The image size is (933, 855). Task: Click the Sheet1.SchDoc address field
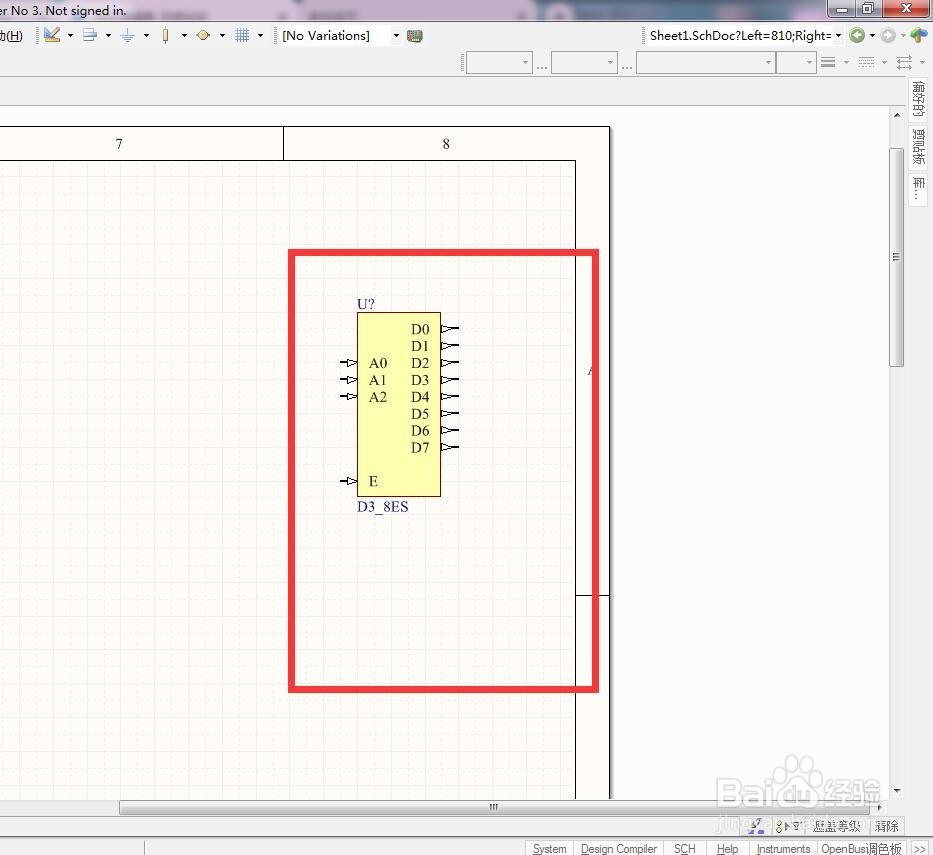[740, 36]
